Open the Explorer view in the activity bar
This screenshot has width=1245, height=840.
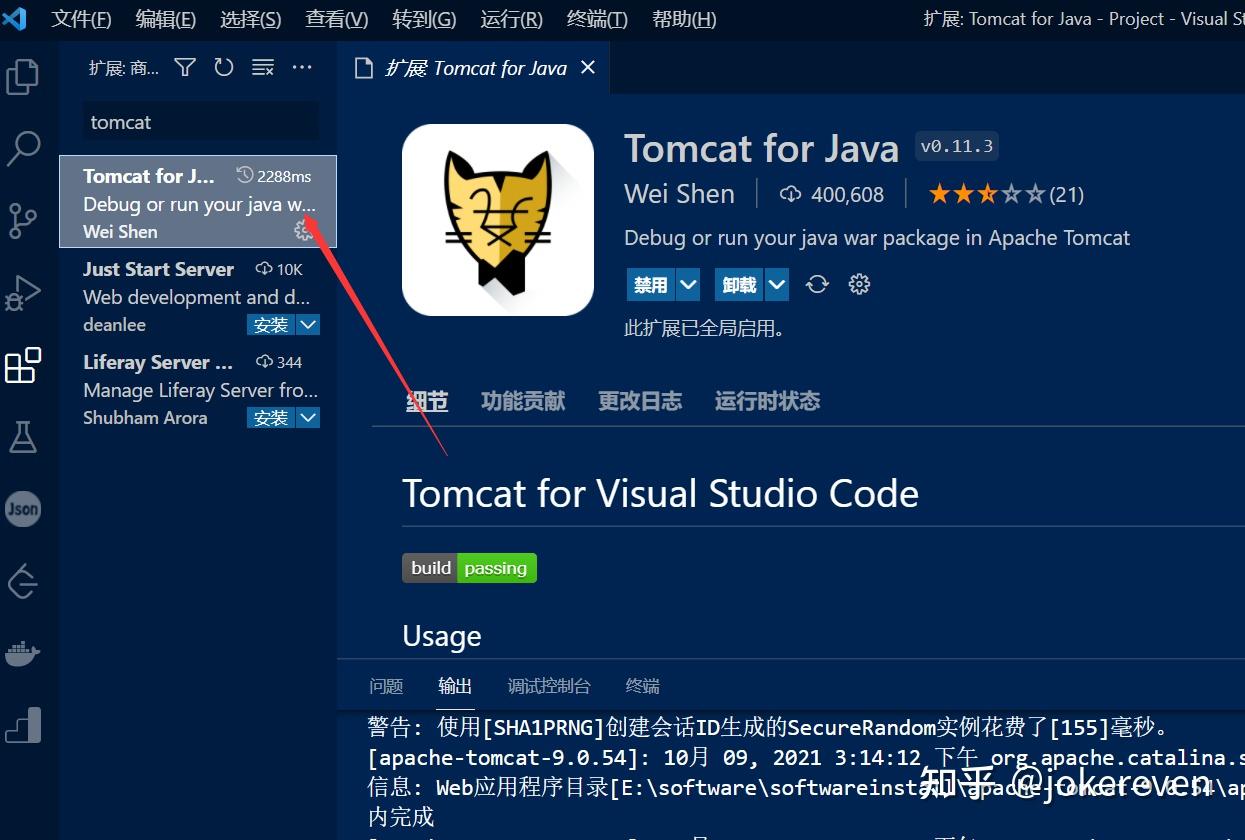pyautogui.click(x=22, y=76)
